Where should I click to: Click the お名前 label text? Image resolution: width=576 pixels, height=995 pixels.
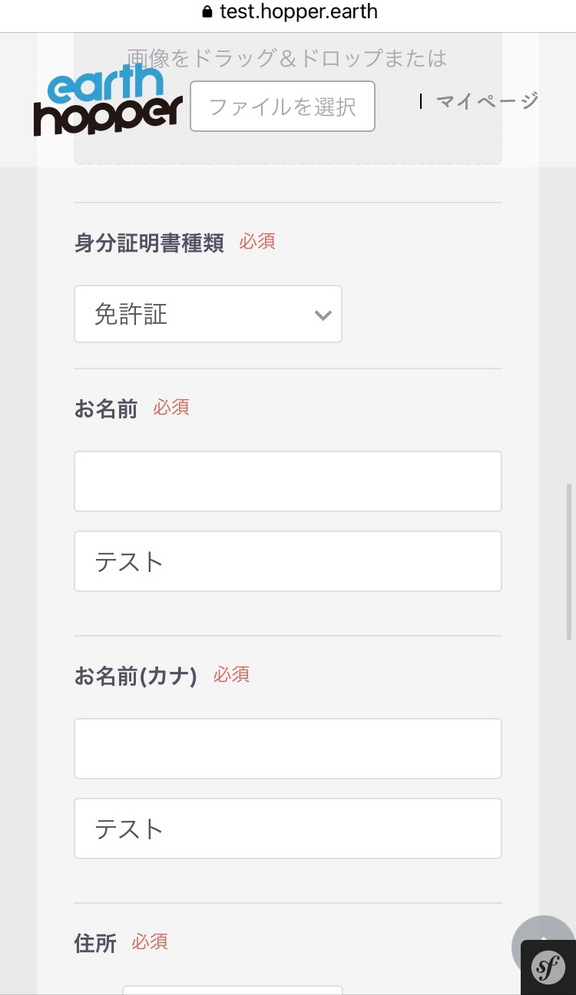(106, 409)
